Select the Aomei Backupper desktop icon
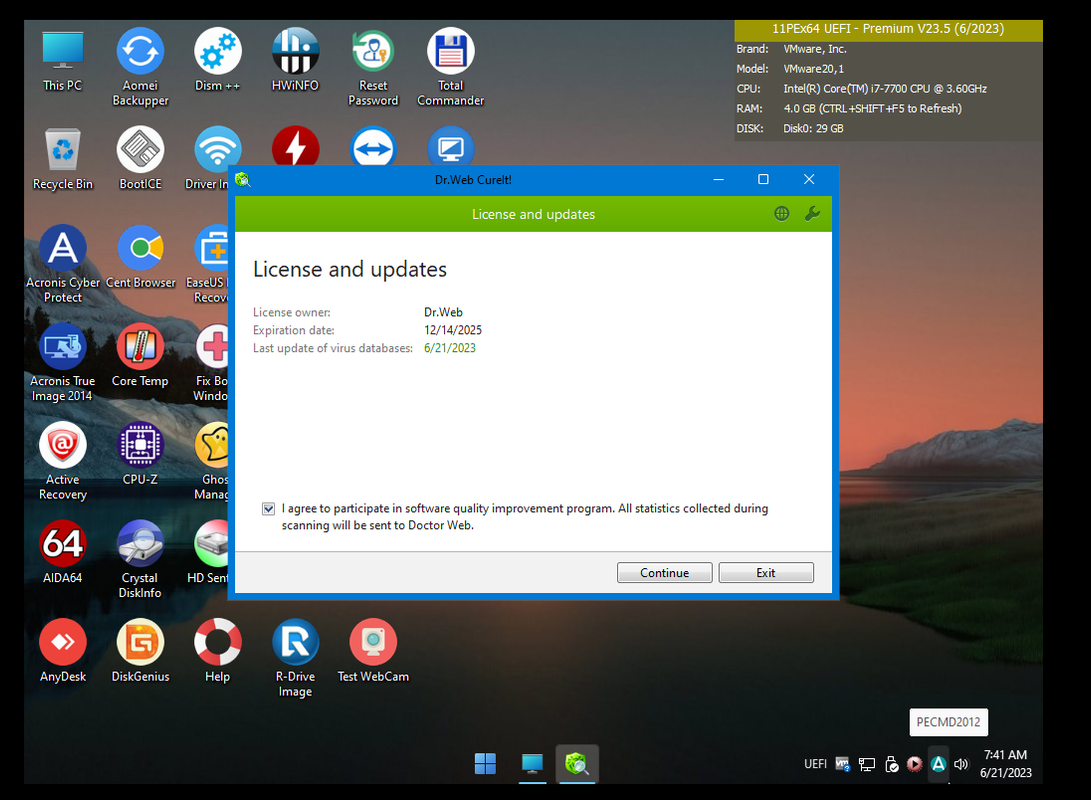 pyautogui.click(x=141, y=67)
